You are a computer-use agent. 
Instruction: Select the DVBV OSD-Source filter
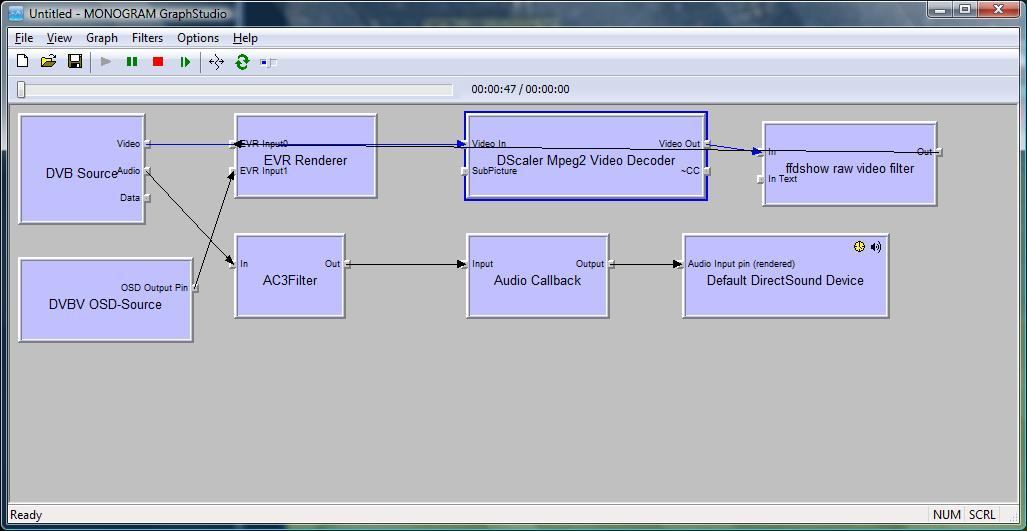(105, 300)
